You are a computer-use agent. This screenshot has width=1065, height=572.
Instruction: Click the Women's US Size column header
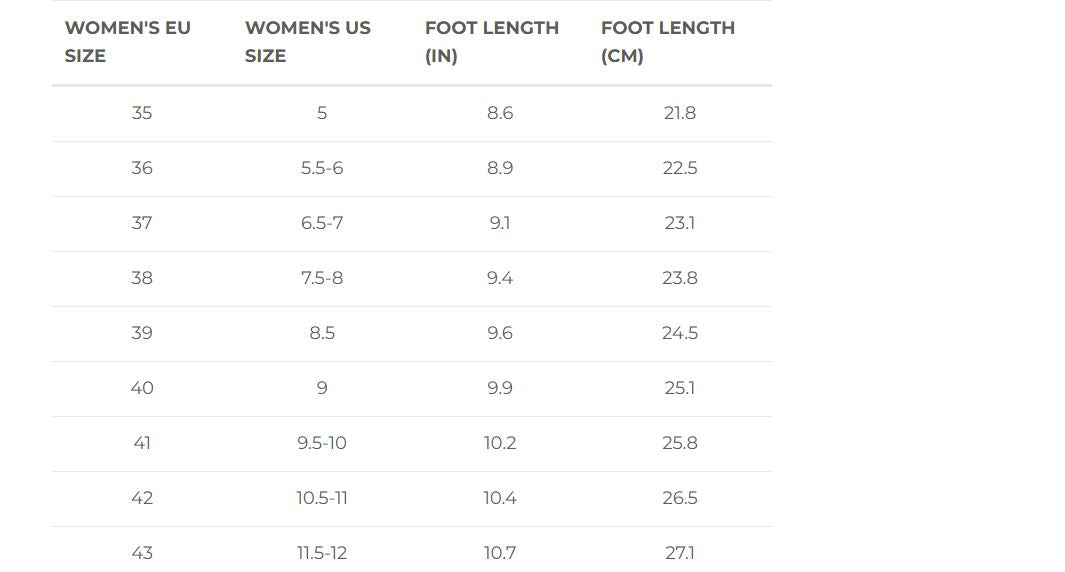click(x=307, y=42)
